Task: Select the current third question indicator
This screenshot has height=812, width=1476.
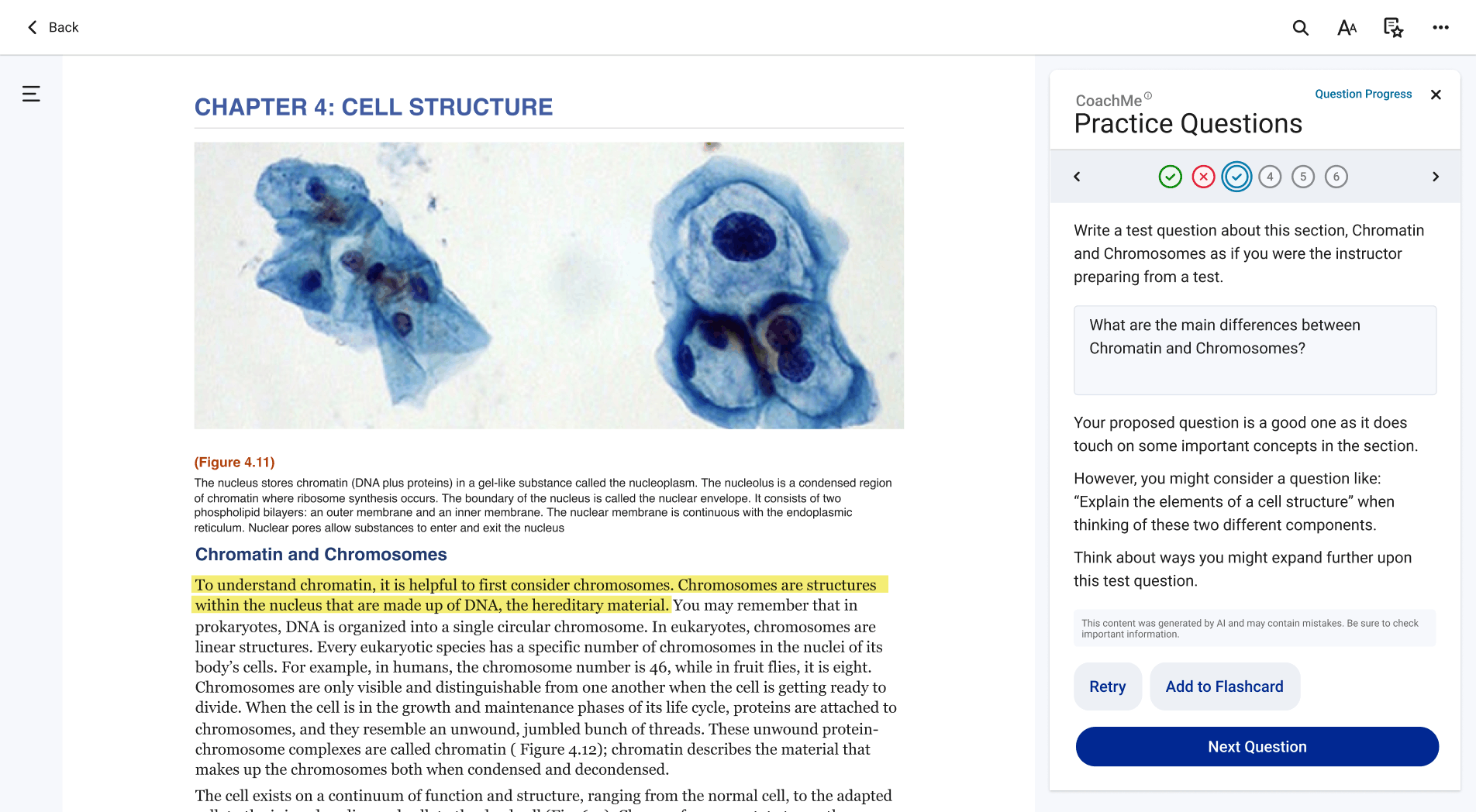Action: pos(1236,177)
